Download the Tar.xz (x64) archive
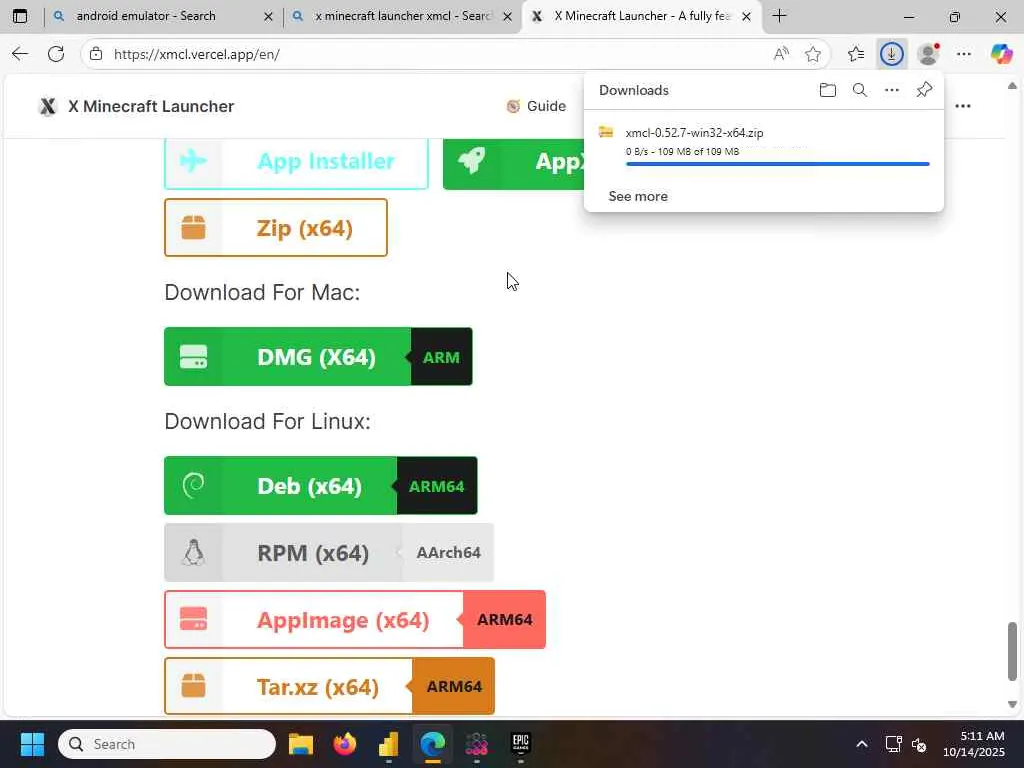1024x768 pixels. click(288, 686)
